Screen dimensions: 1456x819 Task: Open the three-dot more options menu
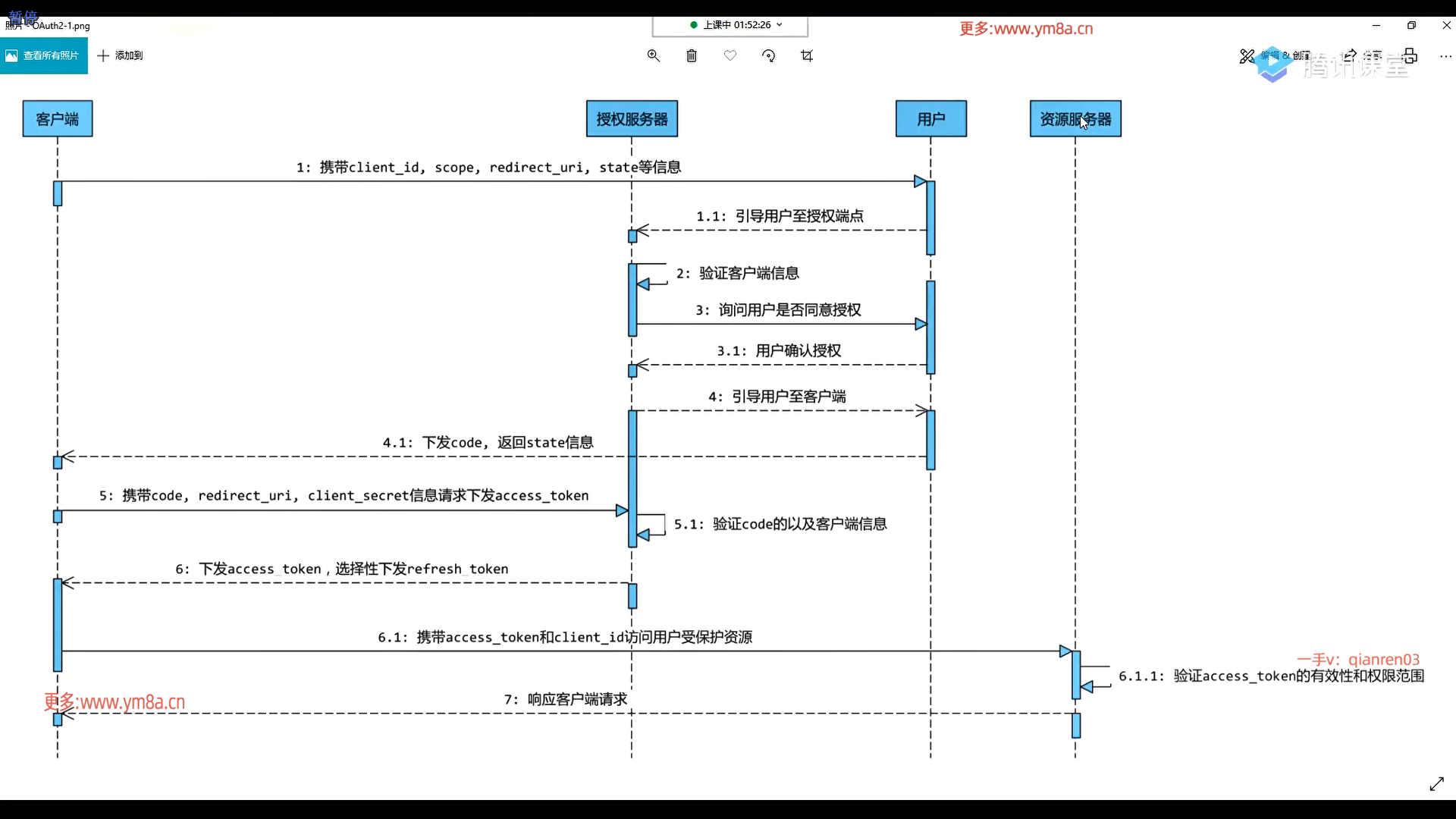1445,55
